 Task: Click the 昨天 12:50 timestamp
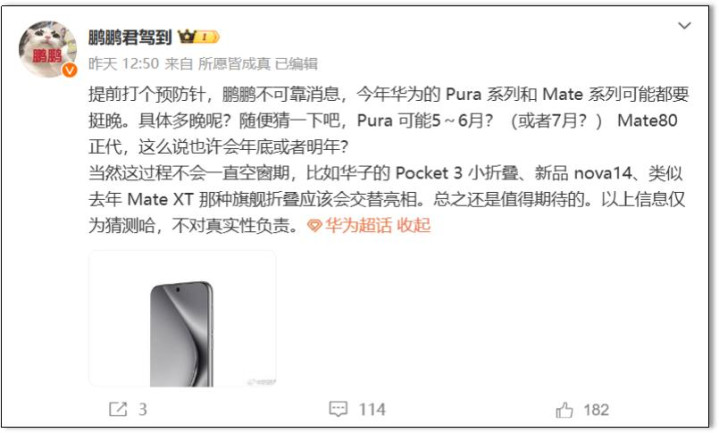coord(123,64)
